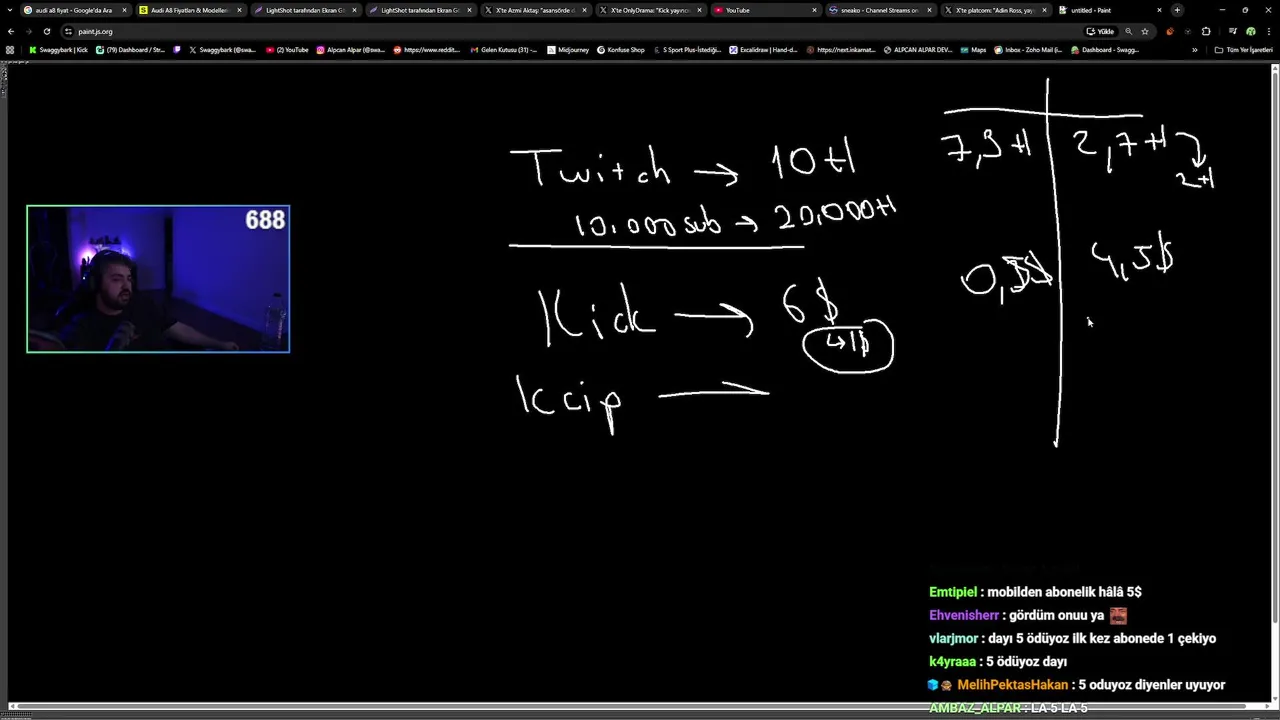1280x720 pixels.
Task: Open Dashboard - Swagg... bookmark
Action: point(1105,50)
